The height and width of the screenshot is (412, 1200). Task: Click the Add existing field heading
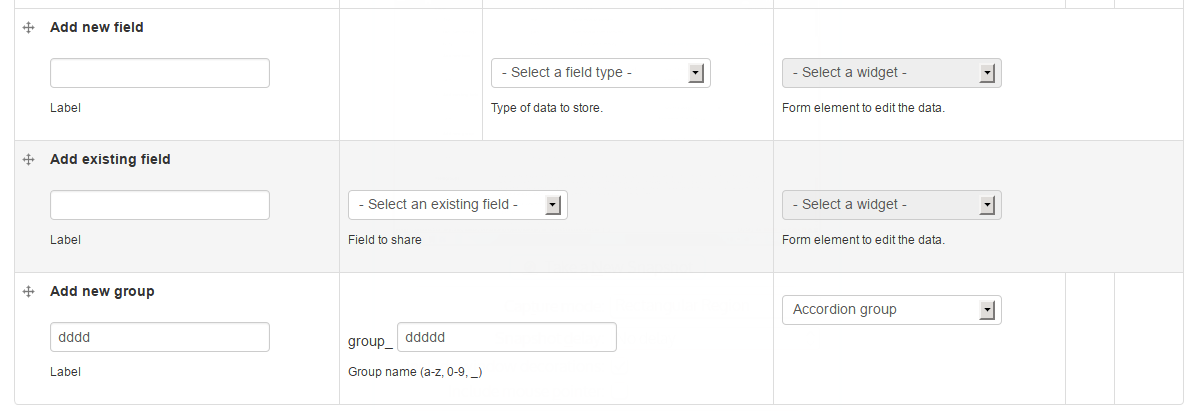click(x=110, y=160)
